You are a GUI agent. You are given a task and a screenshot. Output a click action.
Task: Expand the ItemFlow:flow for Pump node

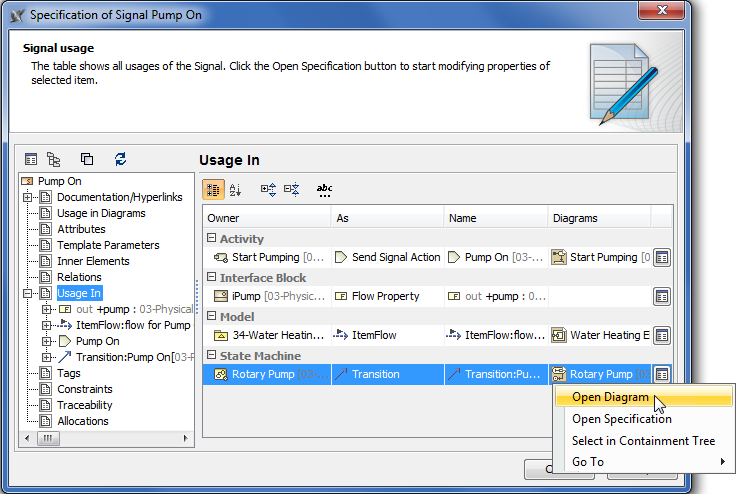click(x=46, y=325)
